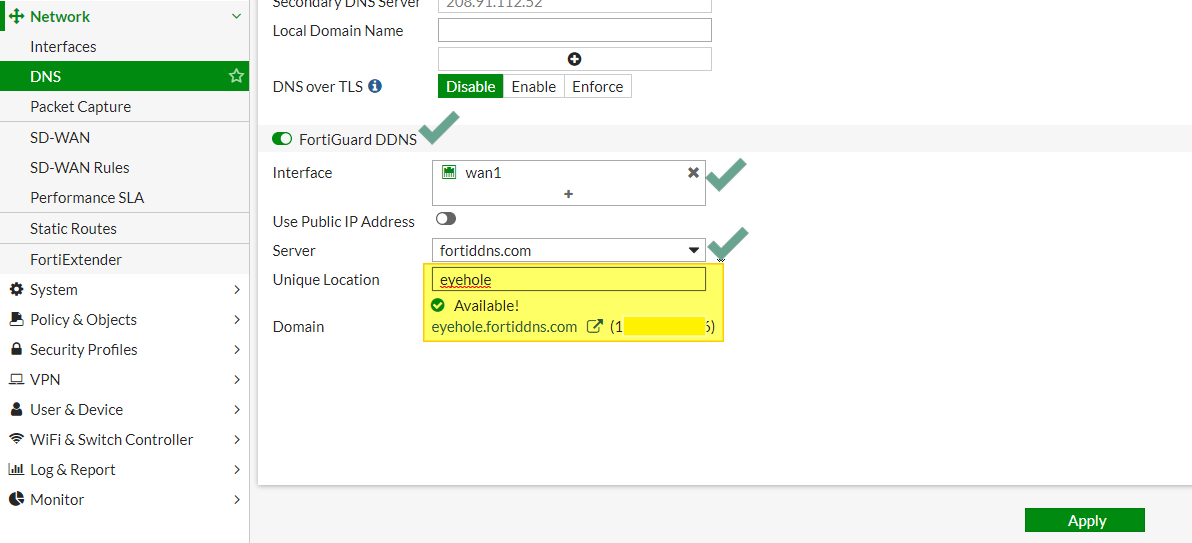Open the Static Routes page
This screenshot has width=1192, height=543.
[x=125, y=229]
